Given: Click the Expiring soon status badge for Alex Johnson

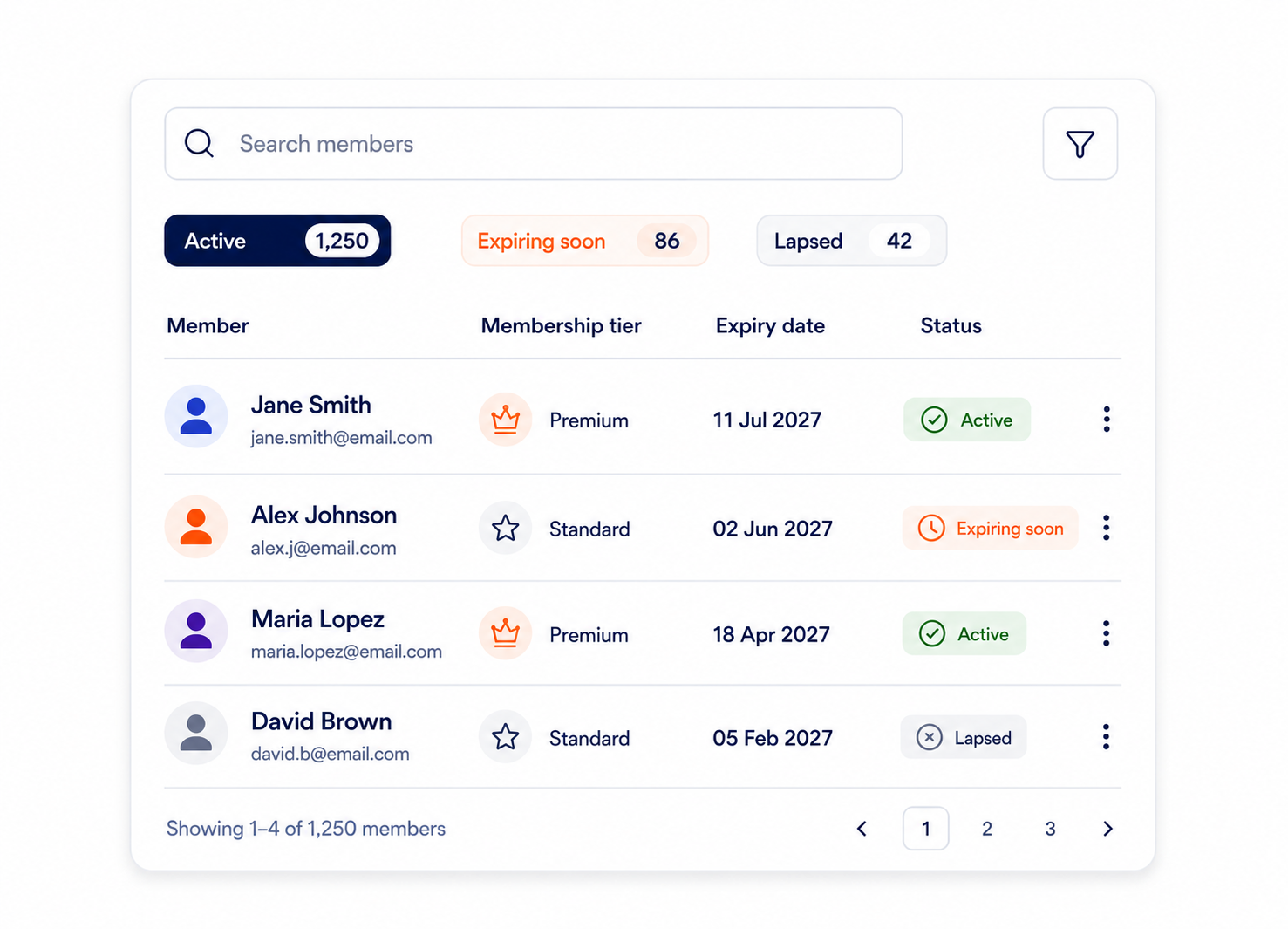Looking at the screenshot, I should pos(990,528).
